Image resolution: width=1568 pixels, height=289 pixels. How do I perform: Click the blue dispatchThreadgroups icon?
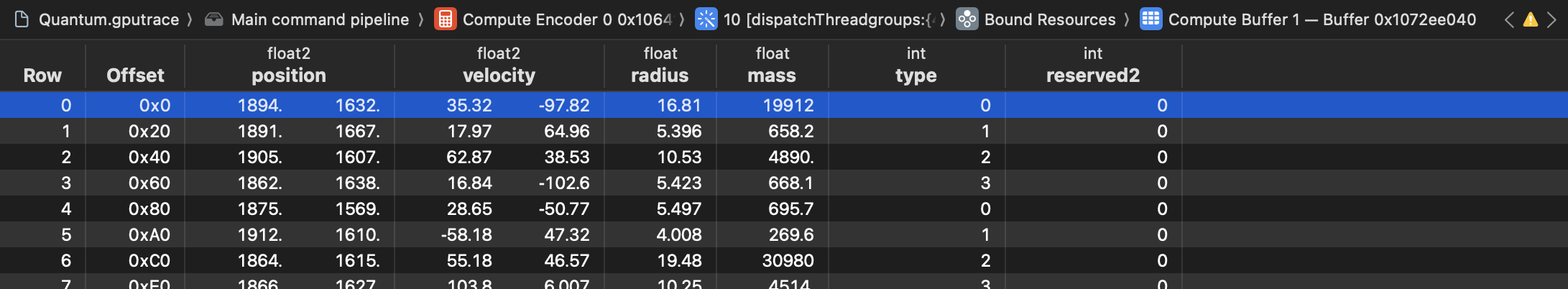pyautogui.click(x=706, y=19)
